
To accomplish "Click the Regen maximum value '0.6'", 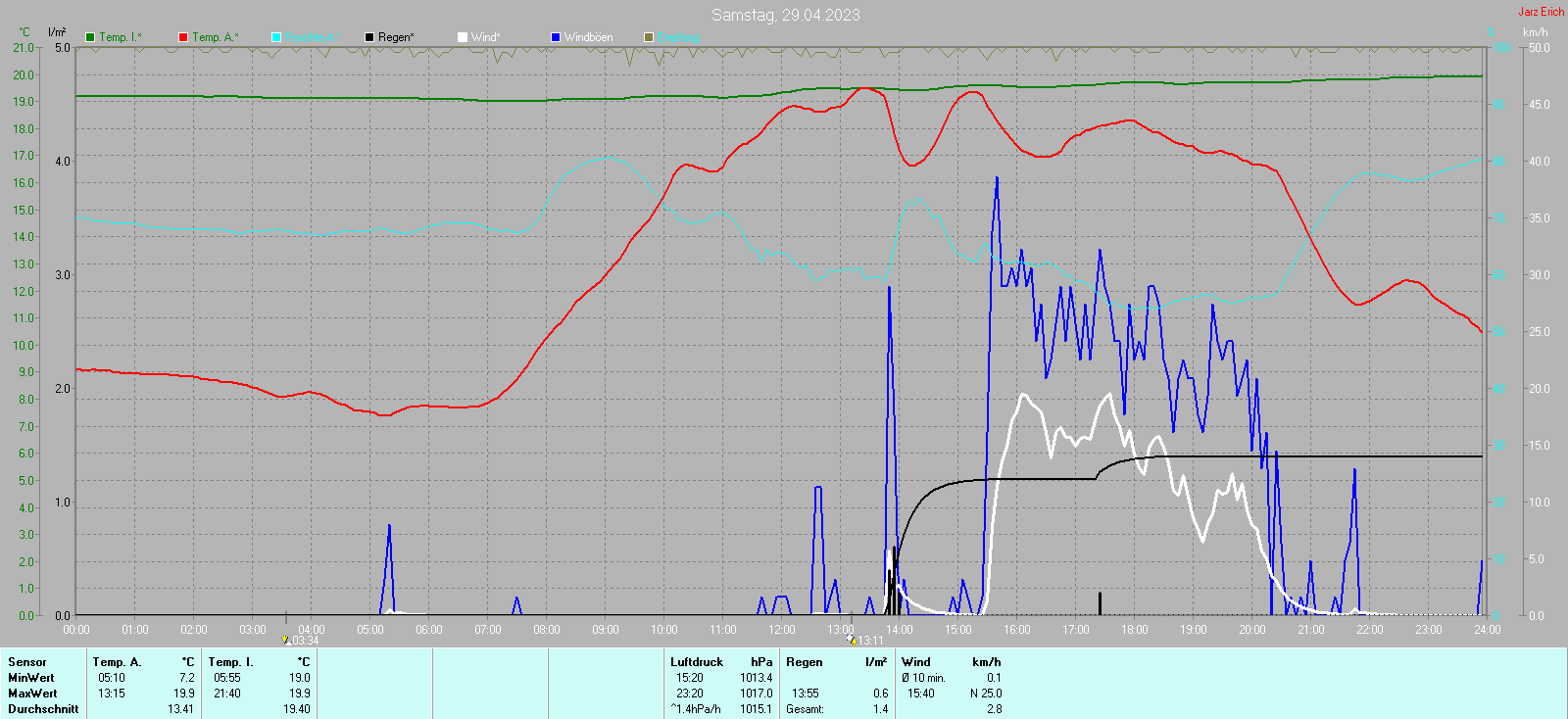I will (x=881, y=694).
